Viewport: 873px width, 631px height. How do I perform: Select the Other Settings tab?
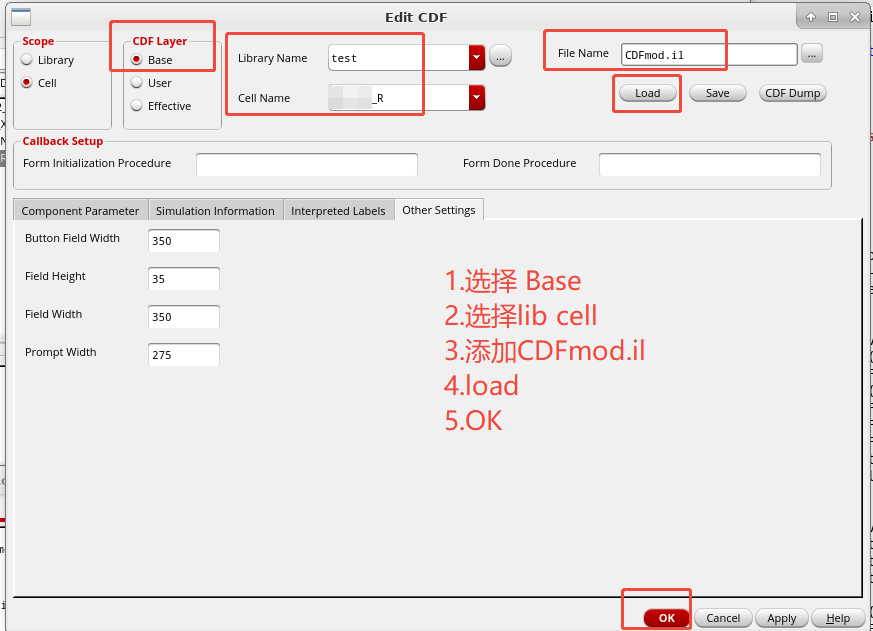(439, 209)
